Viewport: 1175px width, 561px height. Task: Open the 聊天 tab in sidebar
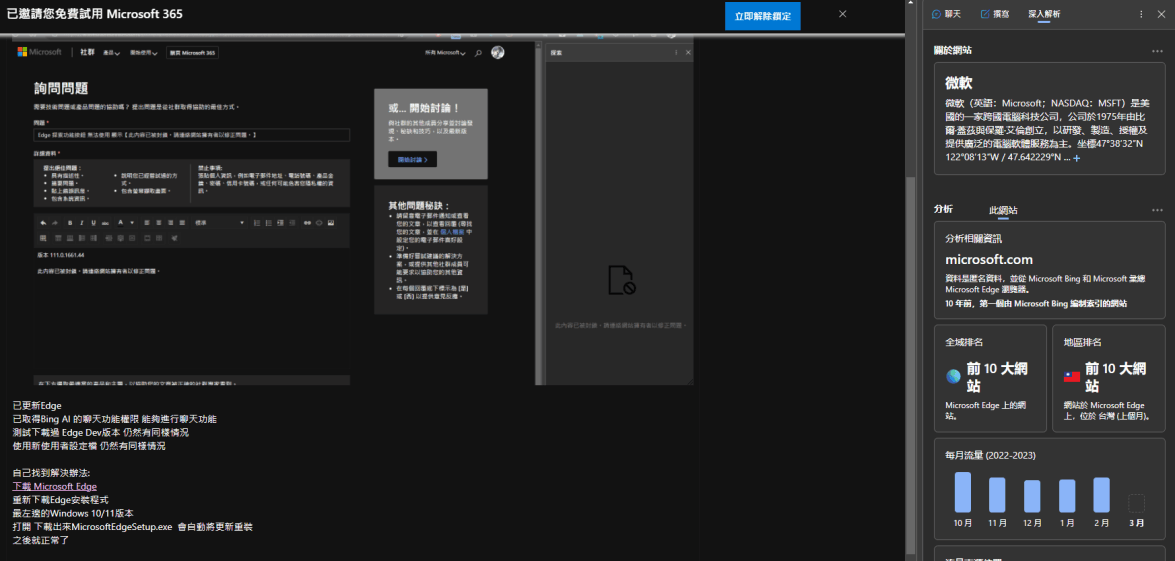tap(946, 13)
